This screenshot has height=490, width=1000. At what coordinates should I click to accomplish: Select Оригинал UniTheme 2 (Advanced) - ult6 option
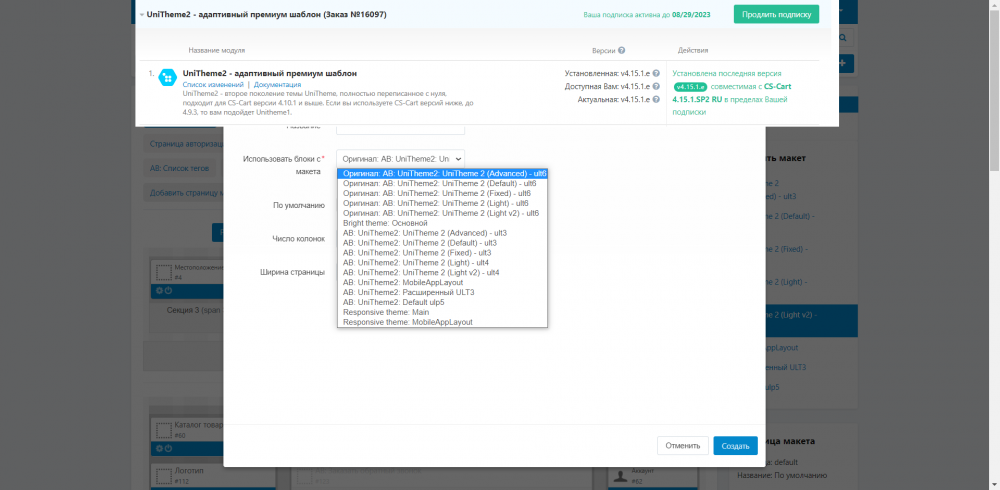(441, 174)
